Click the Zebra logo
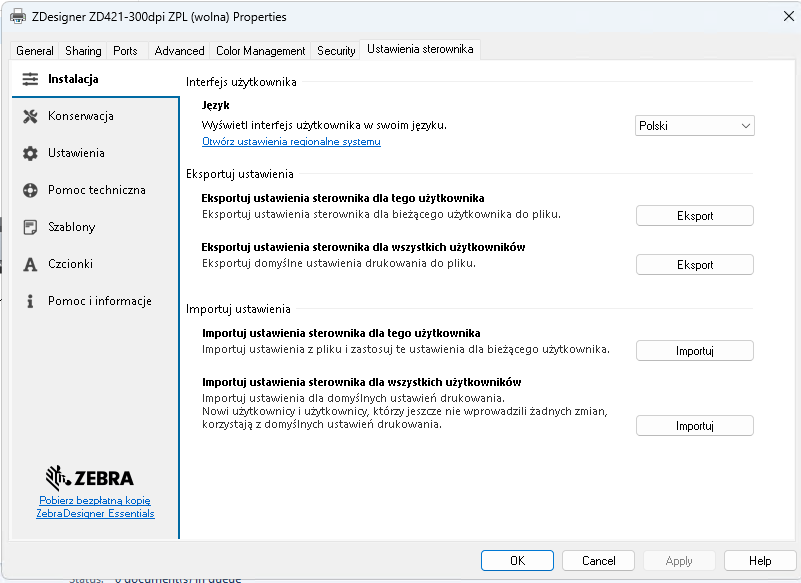 pyautogui.click(x=90, y=477)
